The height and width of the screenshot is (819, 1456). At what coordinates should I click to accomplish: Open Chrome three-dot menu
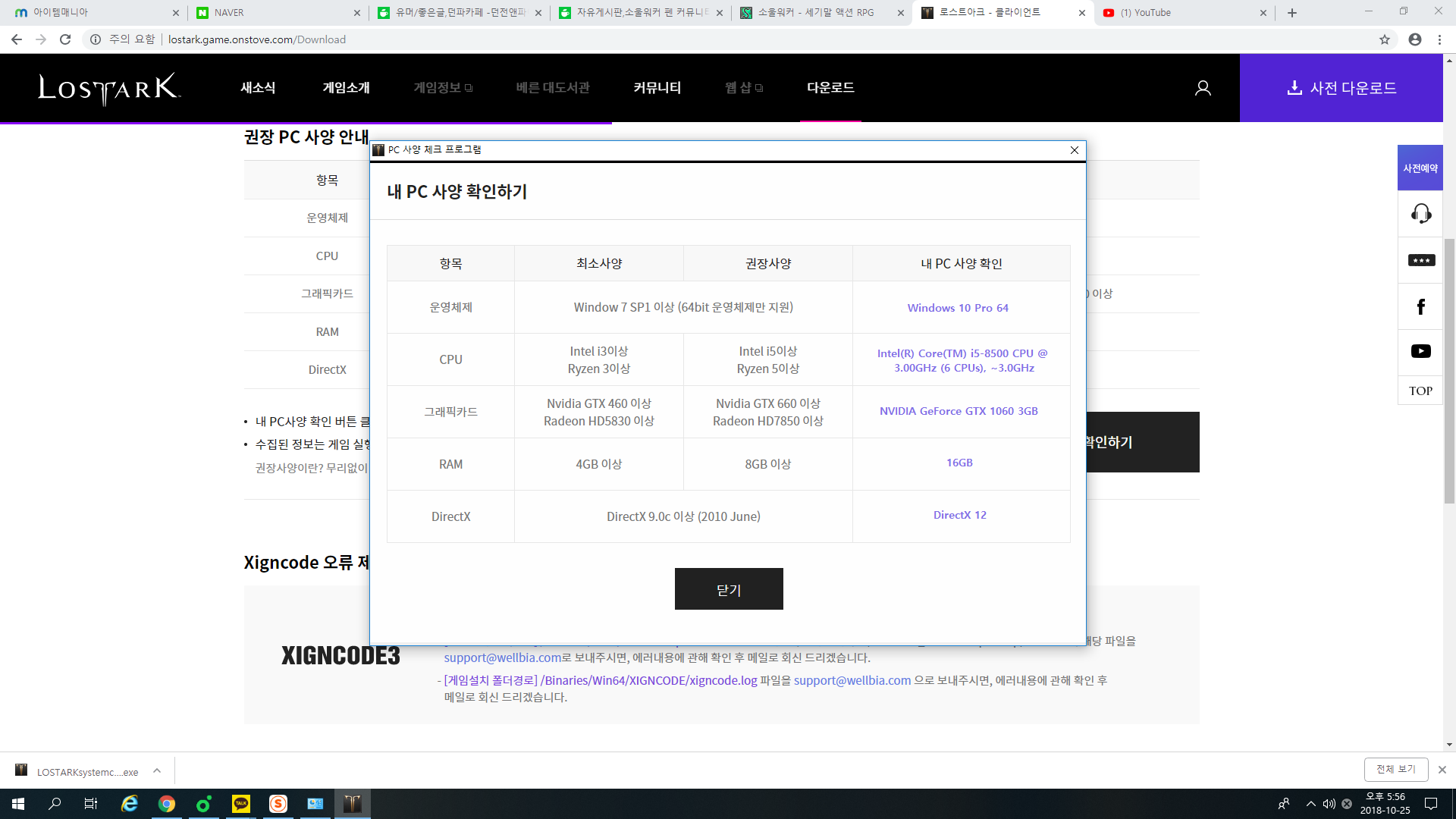coord(1439,39)
